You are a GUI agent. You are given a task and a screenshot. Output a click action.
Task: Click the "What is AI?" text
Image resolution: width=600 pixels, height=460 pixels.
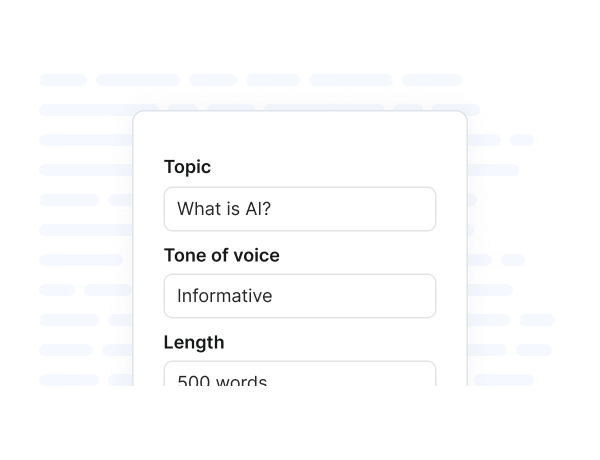coord(224,209)
